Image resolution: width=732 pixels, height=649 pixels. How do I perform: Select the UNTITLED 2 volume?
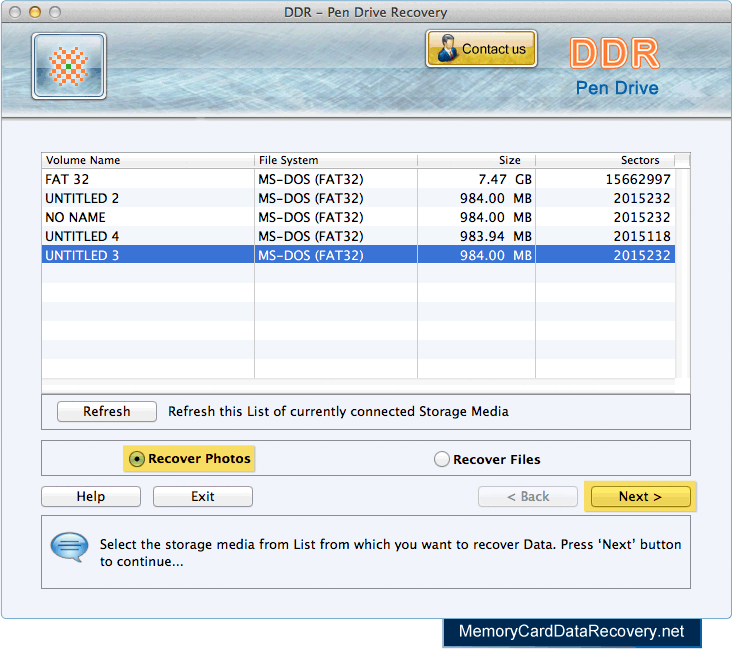[x=358, y=198]
